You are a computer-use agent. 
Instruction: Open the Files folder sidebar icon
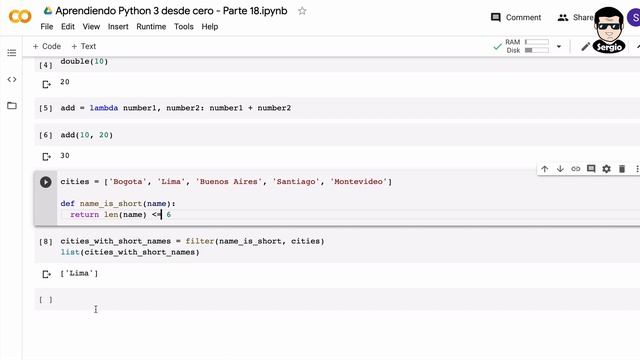[x=12, y=105]
